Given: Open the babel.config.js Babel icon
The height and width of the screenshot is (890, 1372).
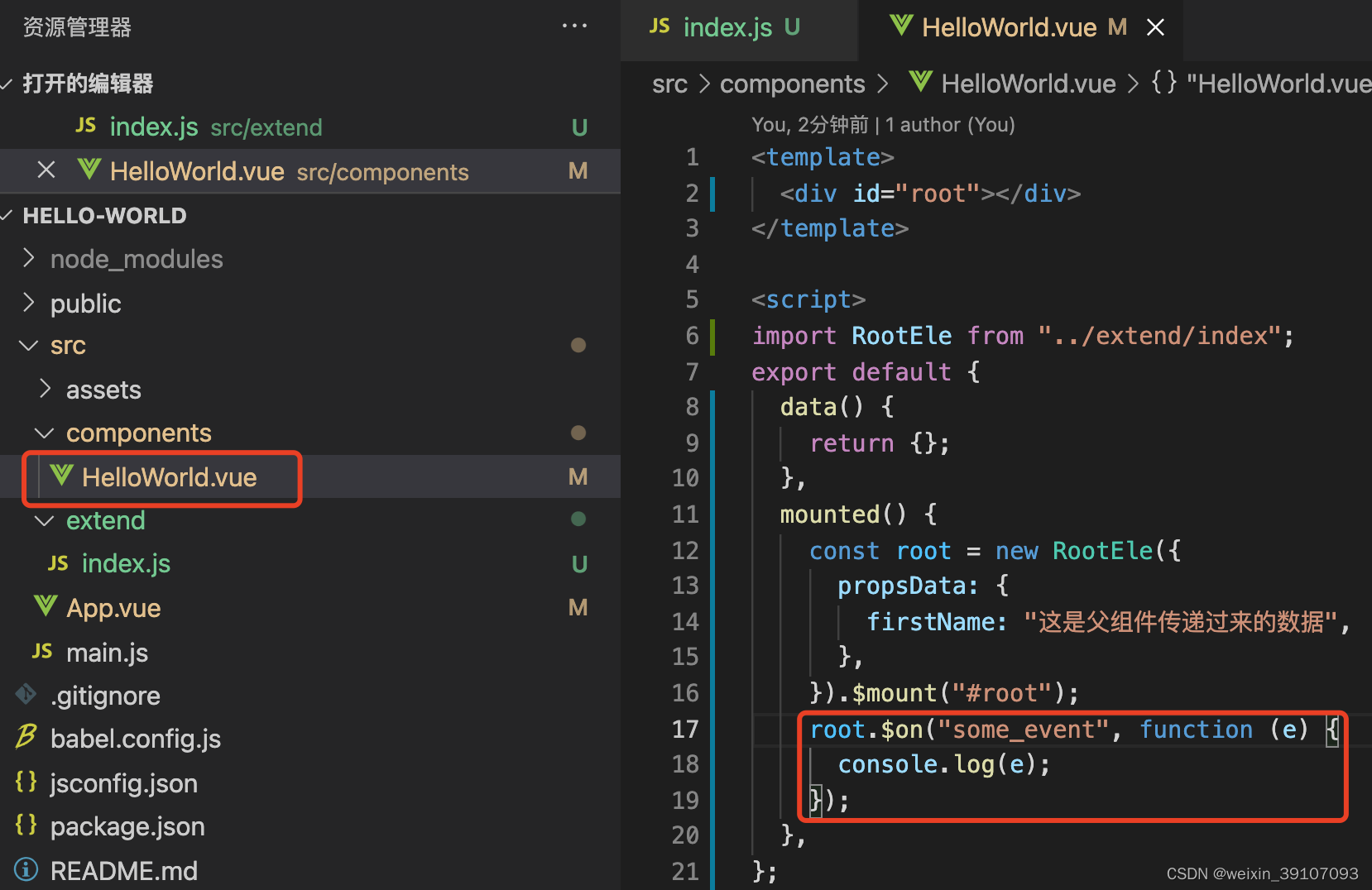Looking at the screenshot, I should [x=26, y=737].
